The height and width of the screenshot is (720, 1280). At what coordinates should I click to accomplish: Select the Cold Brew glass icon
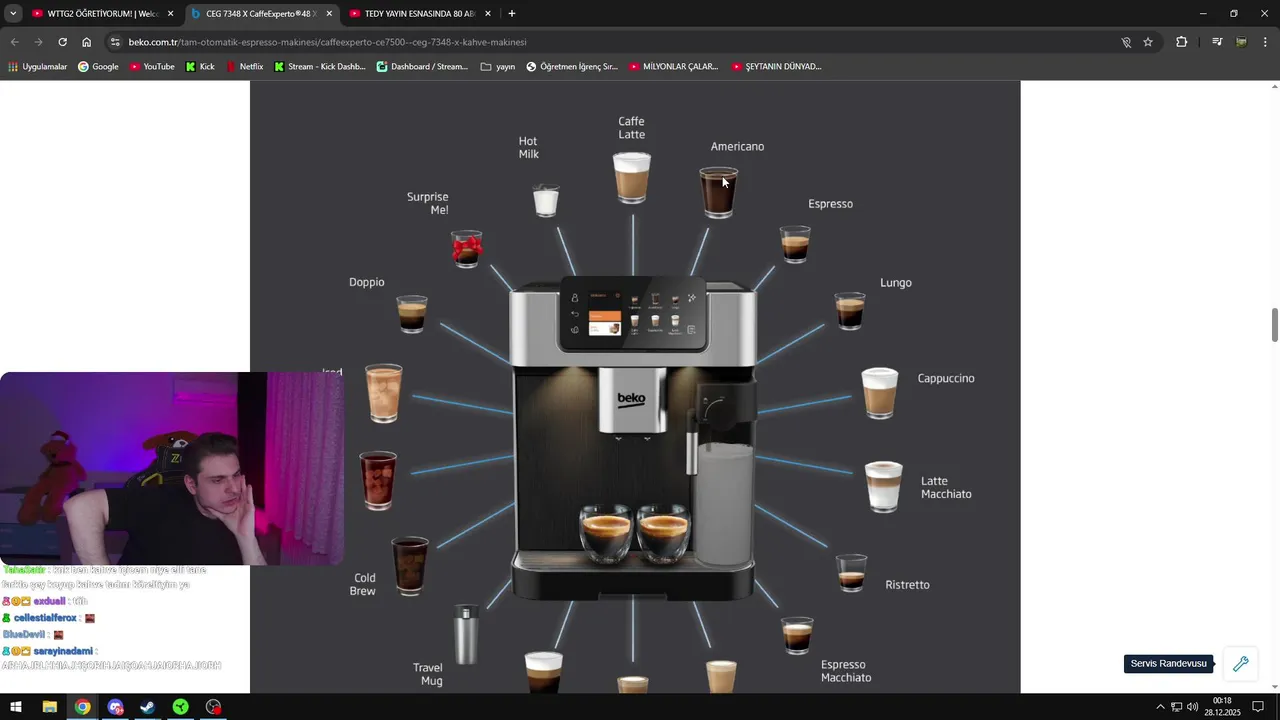(x=410, y=565)
